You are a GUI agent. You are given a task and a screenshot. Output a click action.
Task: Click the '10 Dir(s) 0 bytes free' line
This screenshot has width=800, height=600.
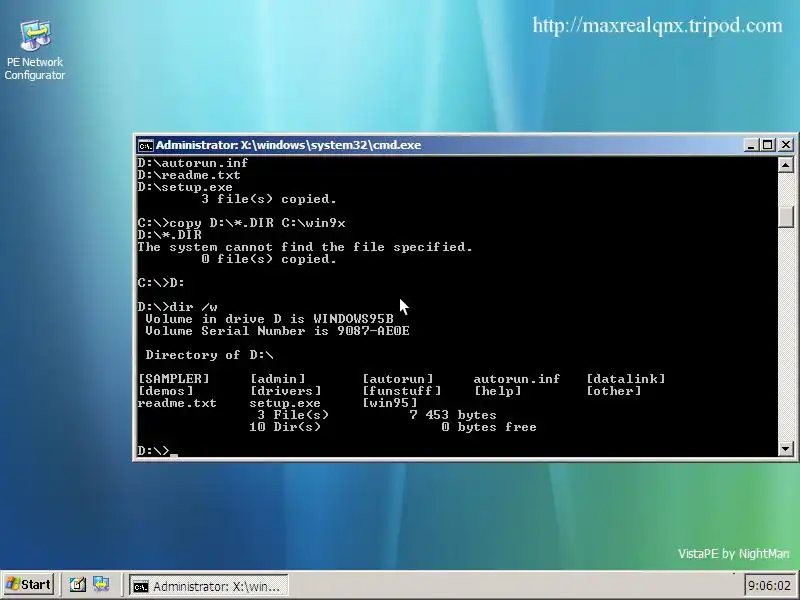[392, 427]
